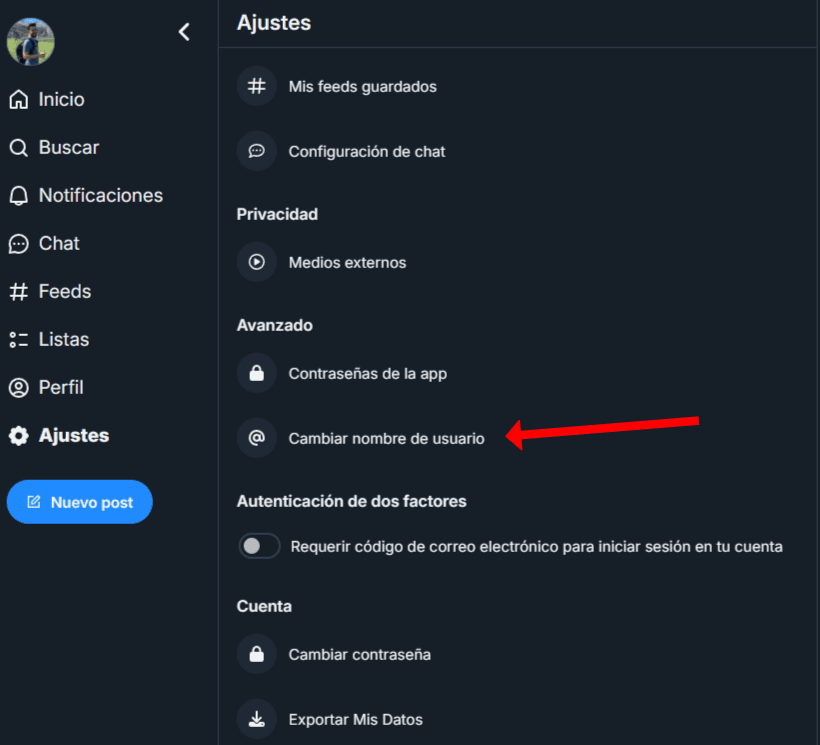Image resolution: width=820 pixels, height=745 pixels.
Task: Click the Buscar magnifier icon
Action: (19, 146)
